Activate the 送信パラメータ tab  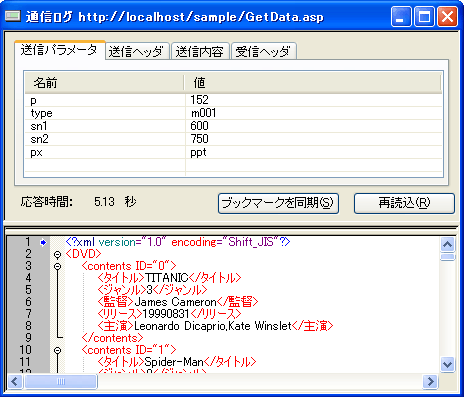(59, 50)
